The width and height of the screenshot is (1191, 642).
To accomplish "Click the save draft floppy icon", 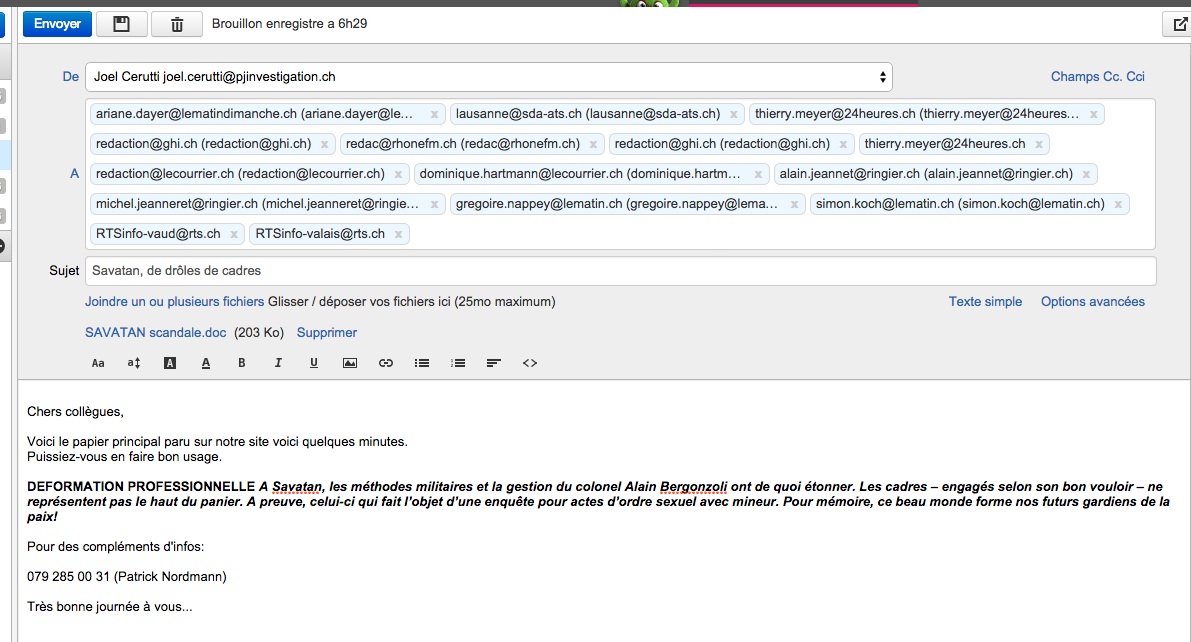I will click(x=122, y=24).
